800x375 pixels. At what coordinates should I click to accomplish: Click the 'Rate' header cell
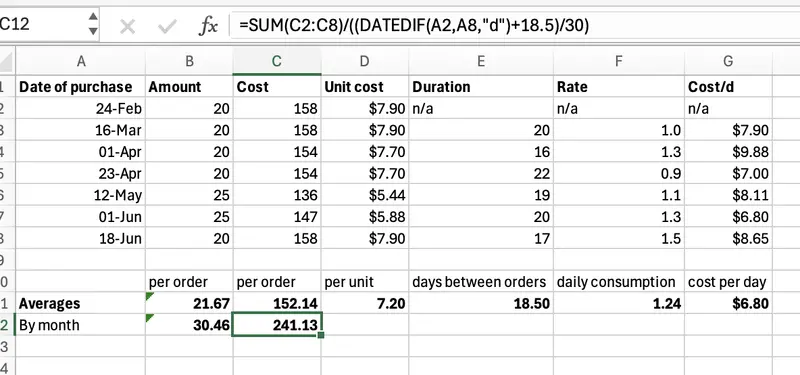coord(619,87)
